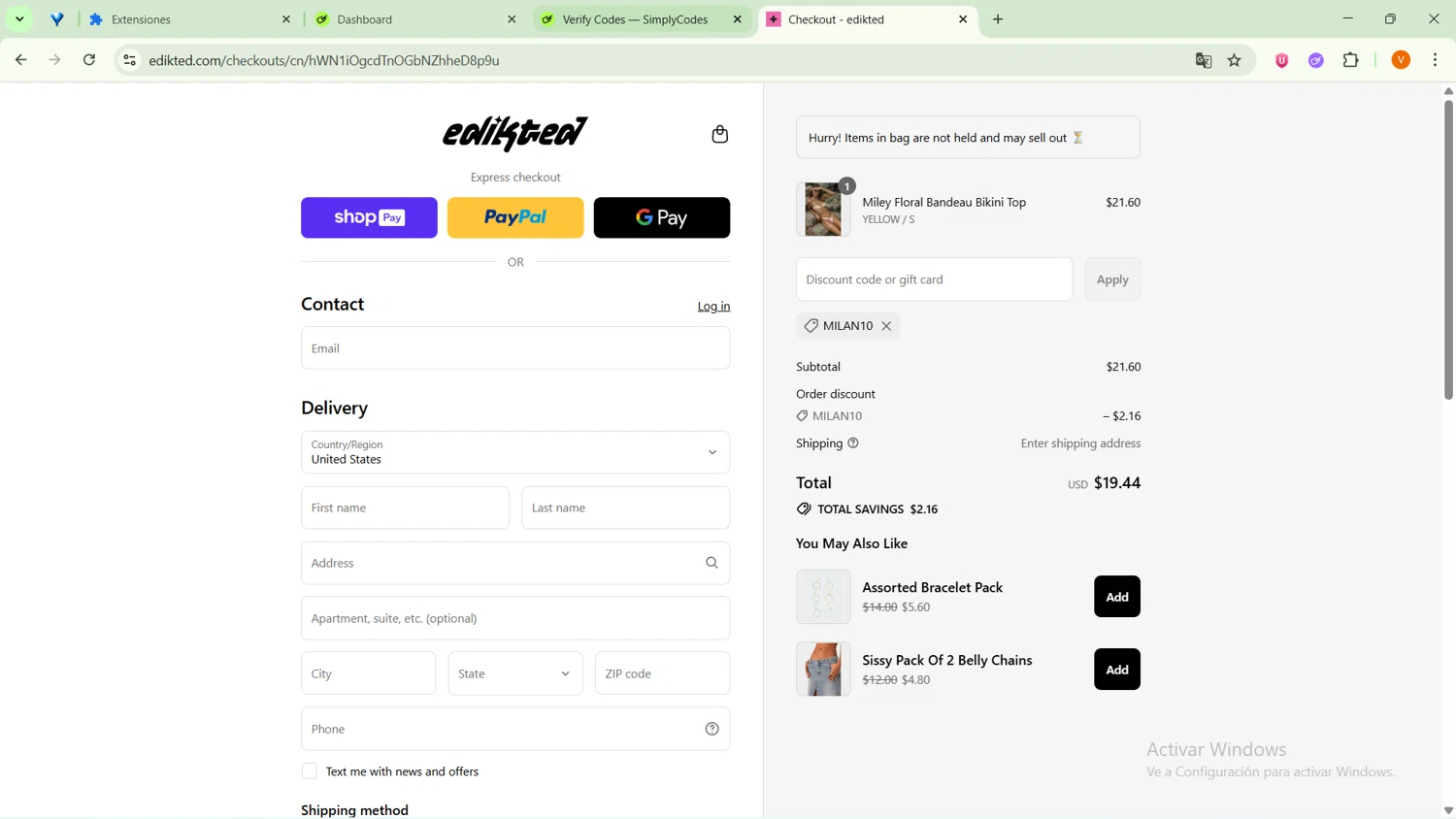
Task: Add Sissy Pack Of 2 Belly Chains
Action: click(1117, 670)
